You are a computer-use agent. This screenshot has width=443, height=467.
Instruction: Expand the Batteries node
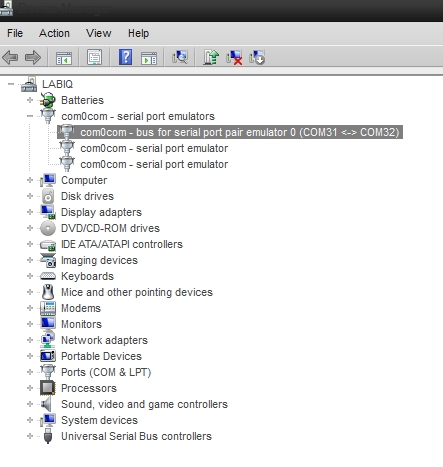click(x=30, y=100)
